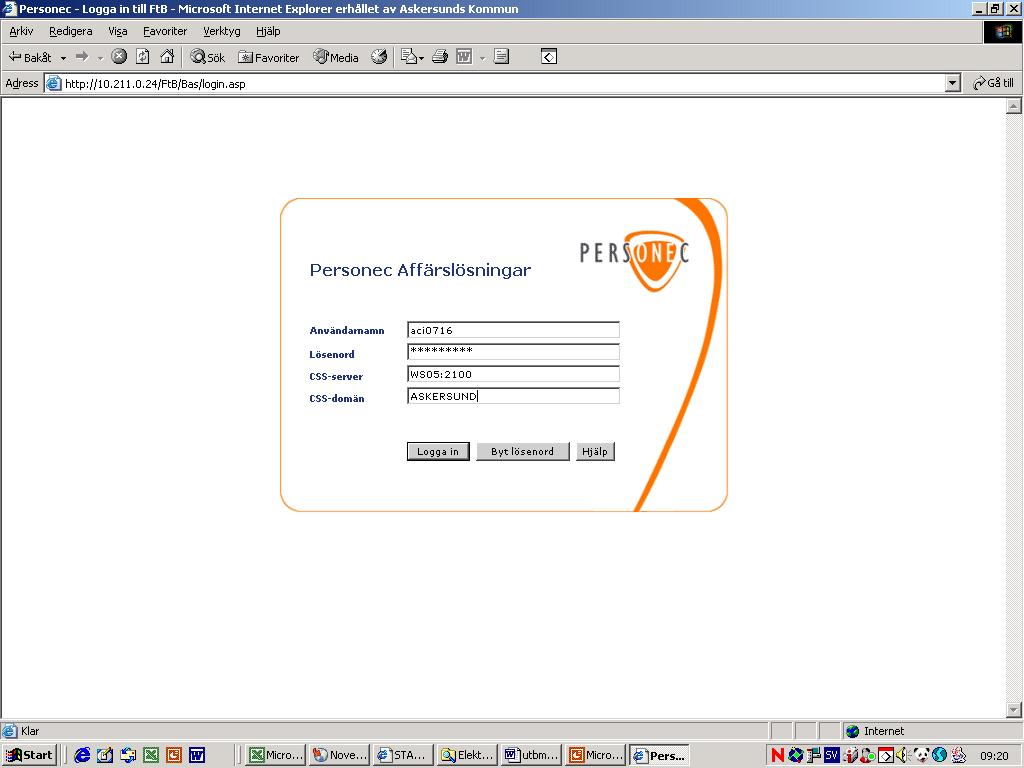Select the CSS-server input field

pos(513,374)
